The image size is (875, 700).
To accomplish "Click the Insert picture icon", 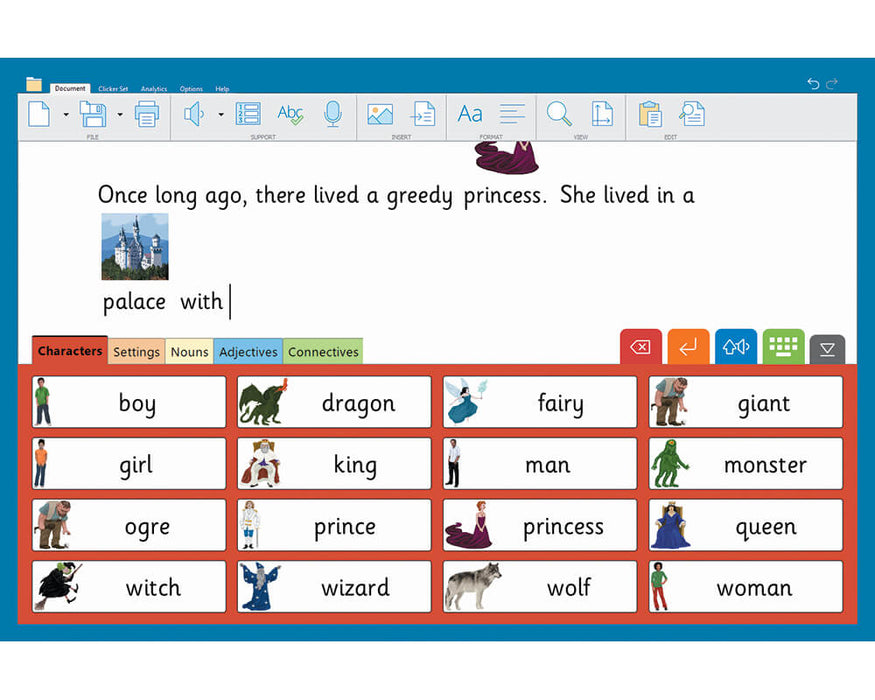I will pos(380,114).
